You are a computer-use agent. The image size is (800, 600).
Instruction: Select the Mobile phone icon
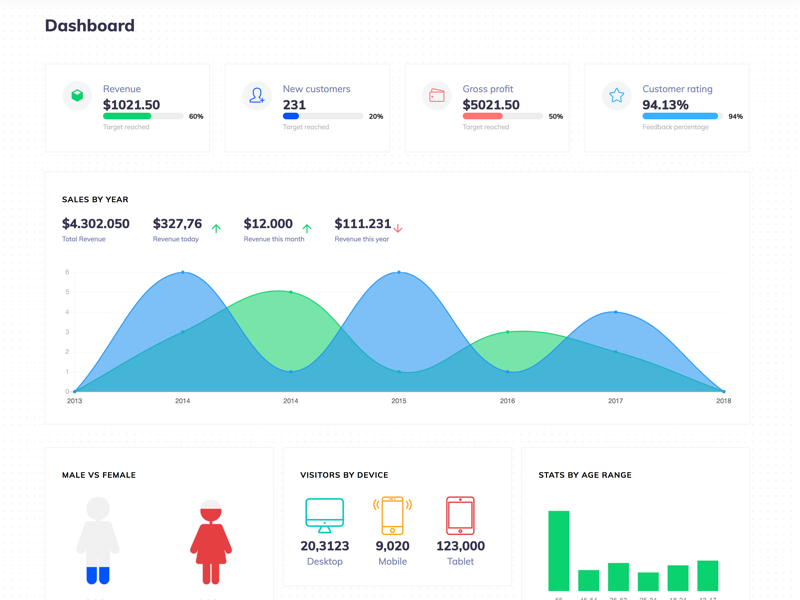tap(392, 515)
